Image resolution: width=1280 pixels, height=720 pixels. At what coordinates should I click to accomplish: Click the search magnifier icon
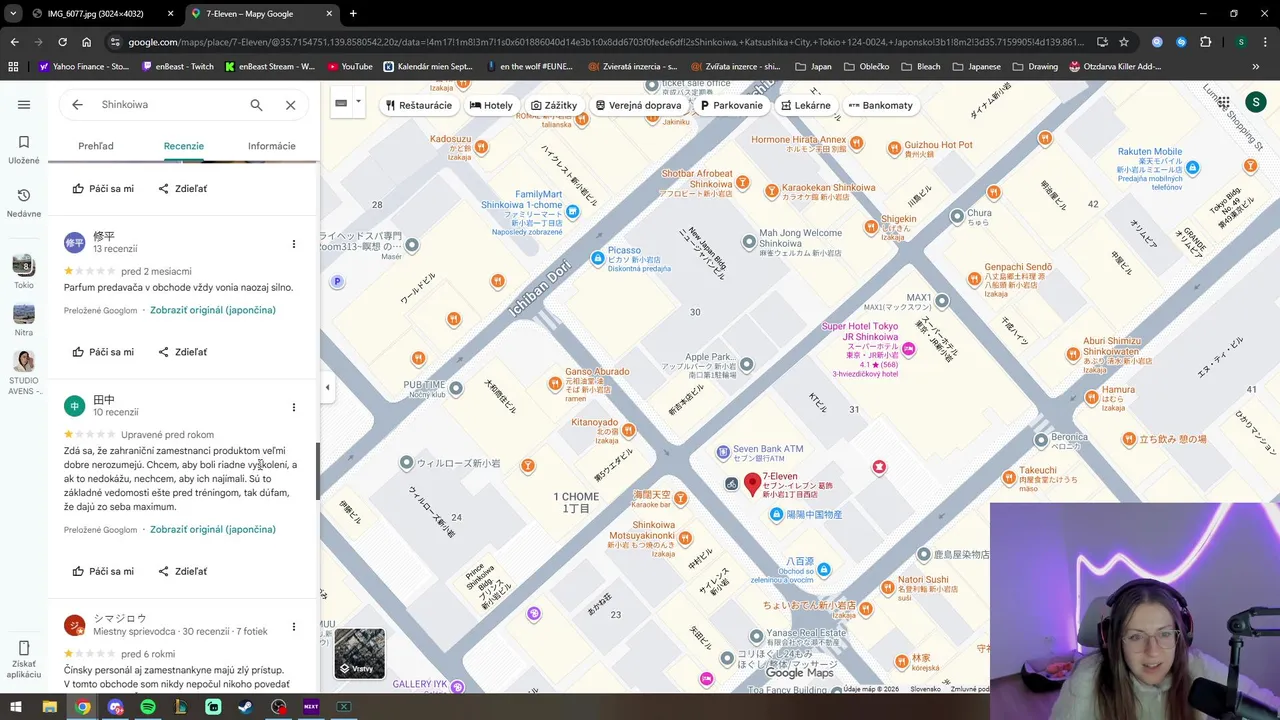pos(256,105)
